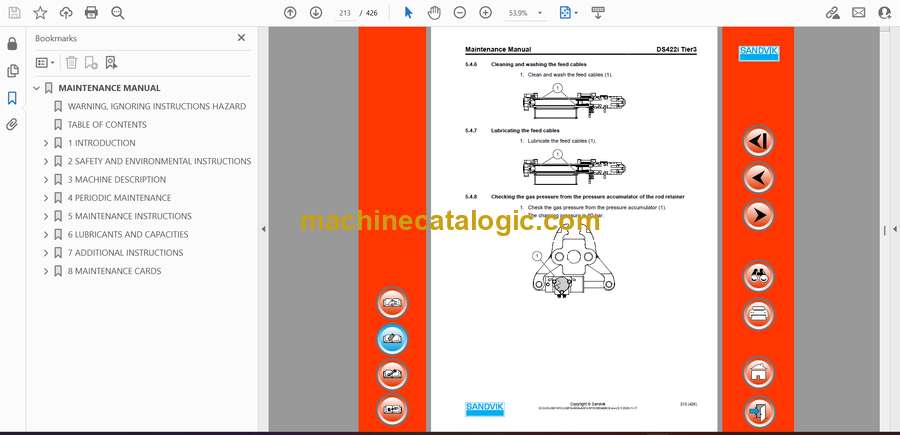Click the share link icon
Screen dimensions: 900x435
[x=833, y=13]
